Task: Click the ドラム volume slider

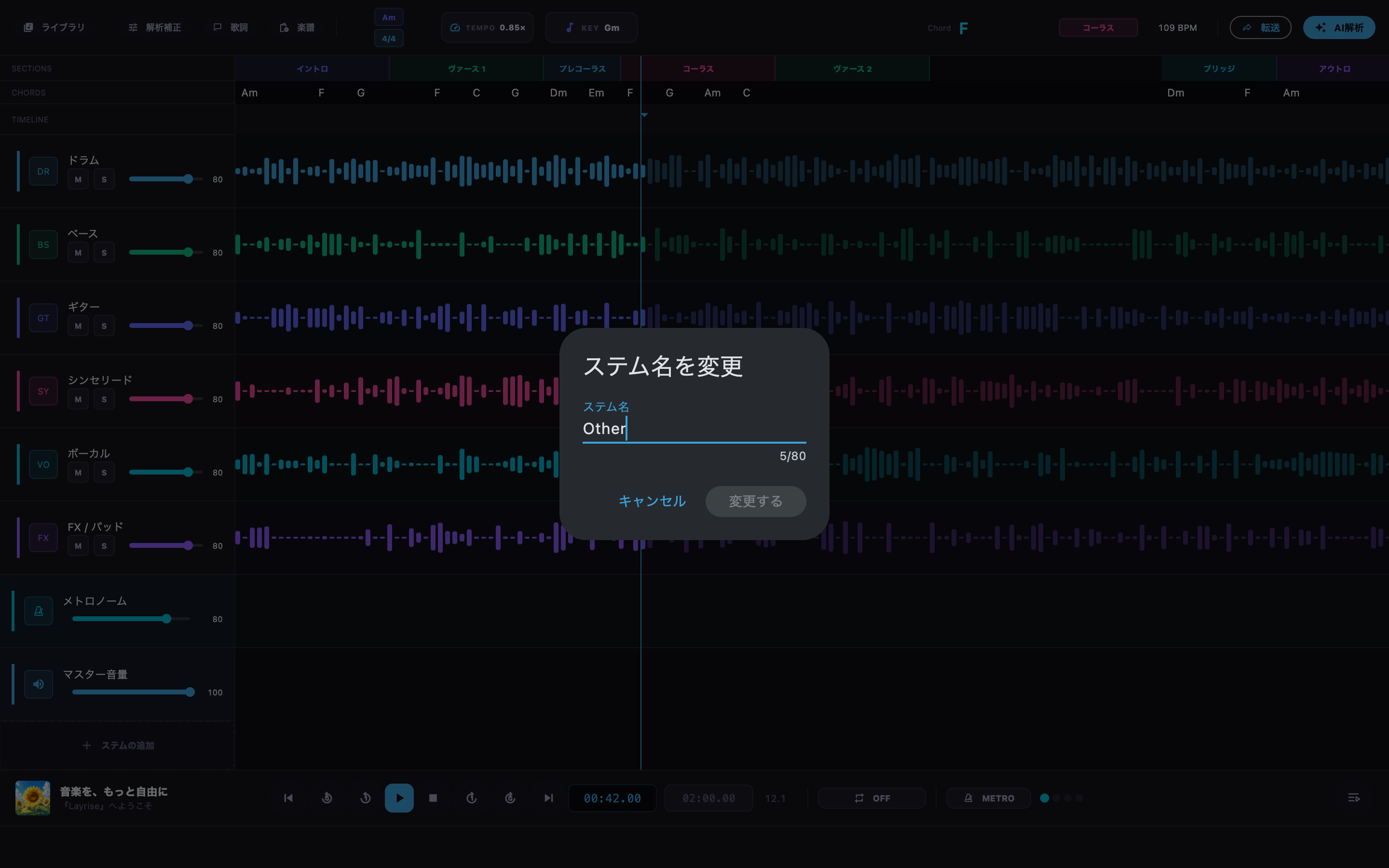Action: click(x=166, y=179)
